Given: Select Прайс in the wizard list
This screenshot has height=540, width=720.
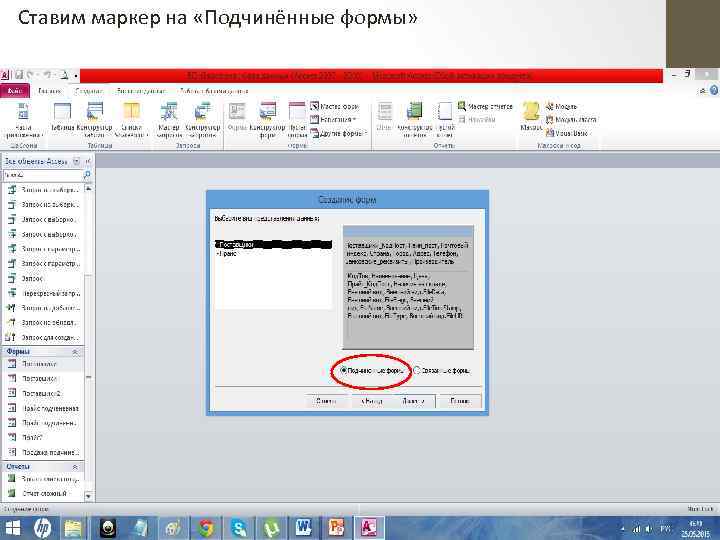Looking at the screenshot, I should click(274, 253).
